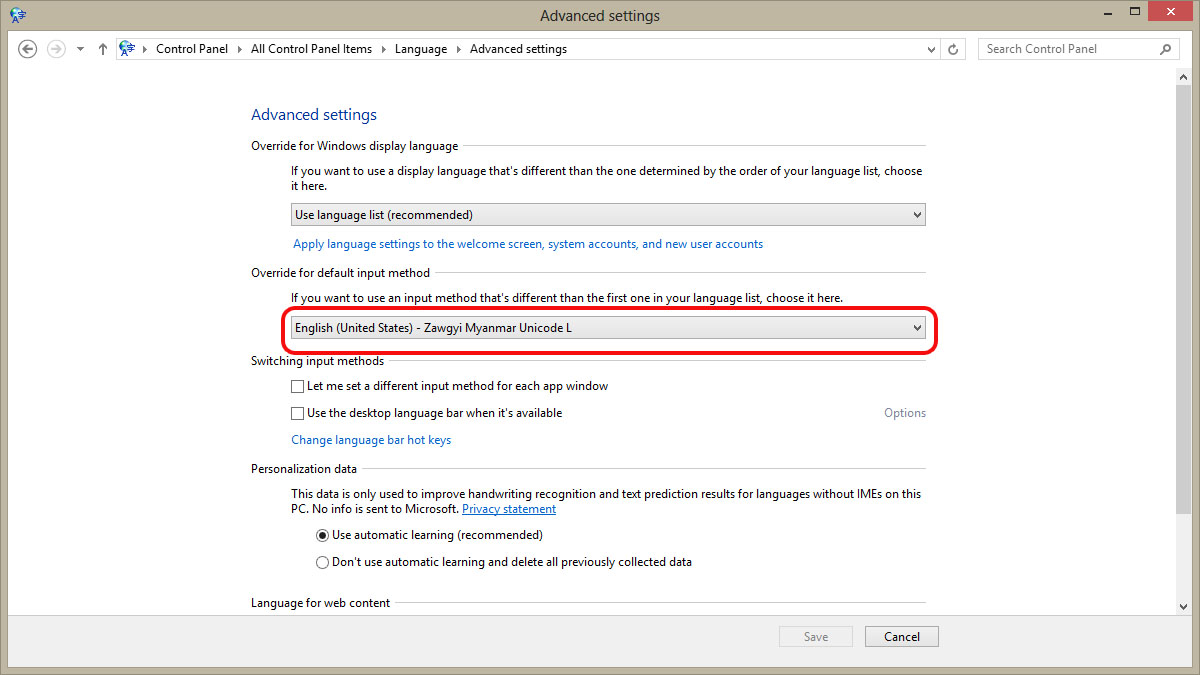Open the display language override dropdown
Screen dimensions: 1200x675
tap(608, 215)
